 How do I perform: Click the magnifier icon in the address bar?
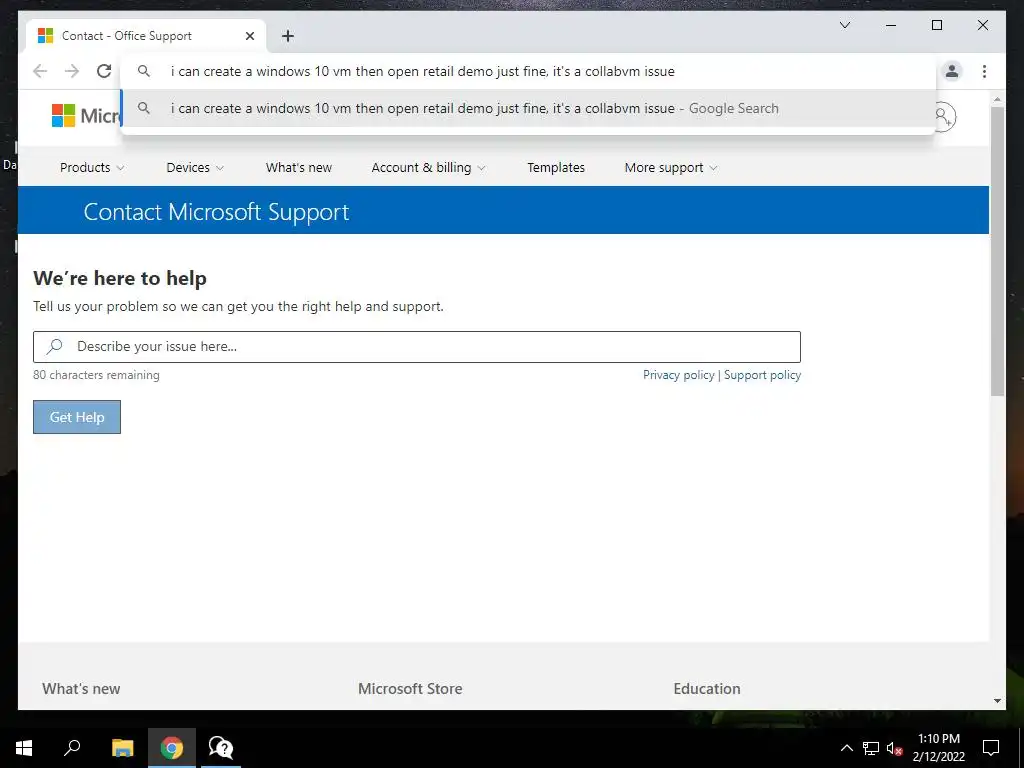coord(144,71)
